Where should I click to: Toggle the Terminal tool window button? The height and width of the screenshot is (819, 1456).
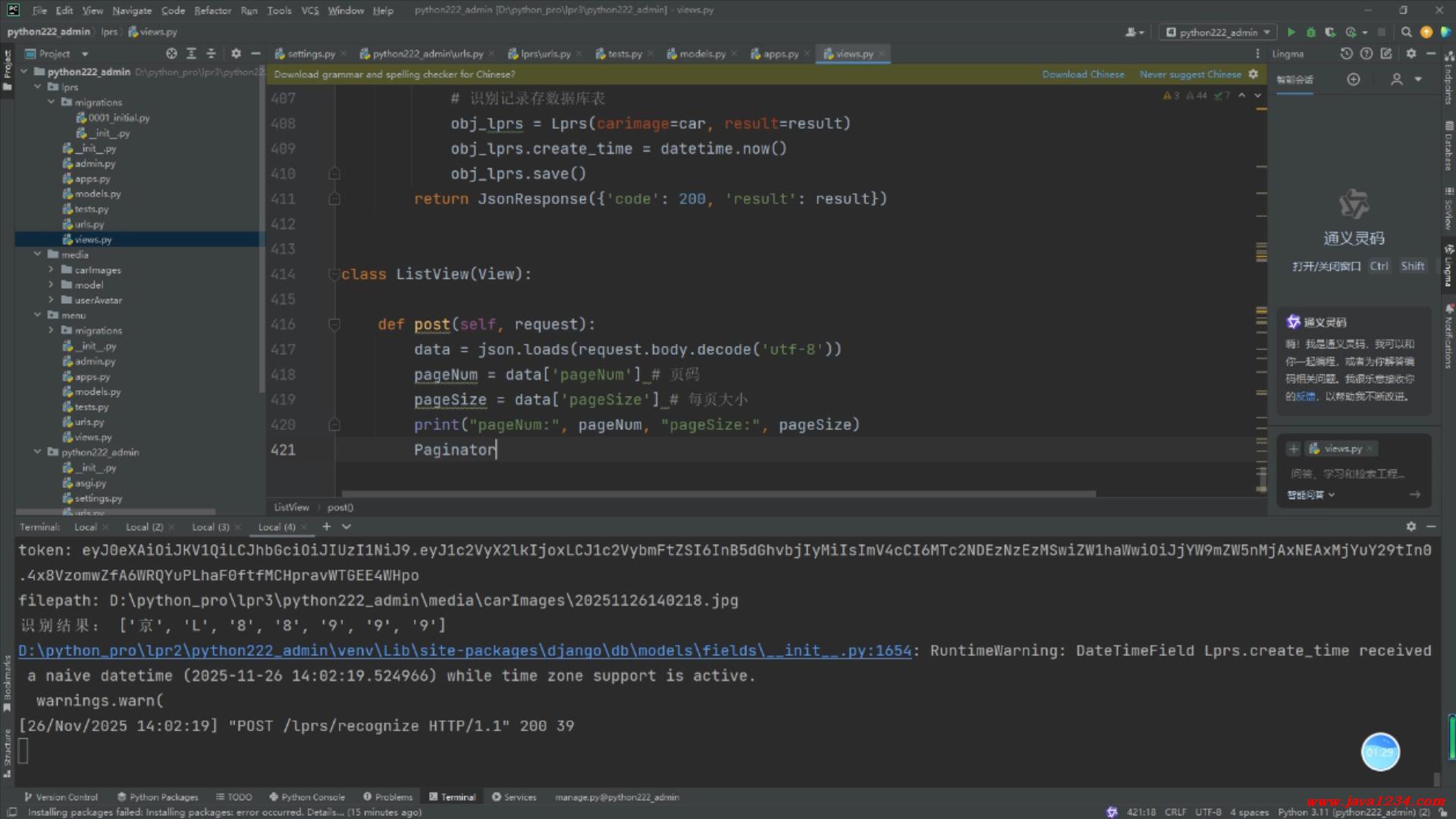452,797
